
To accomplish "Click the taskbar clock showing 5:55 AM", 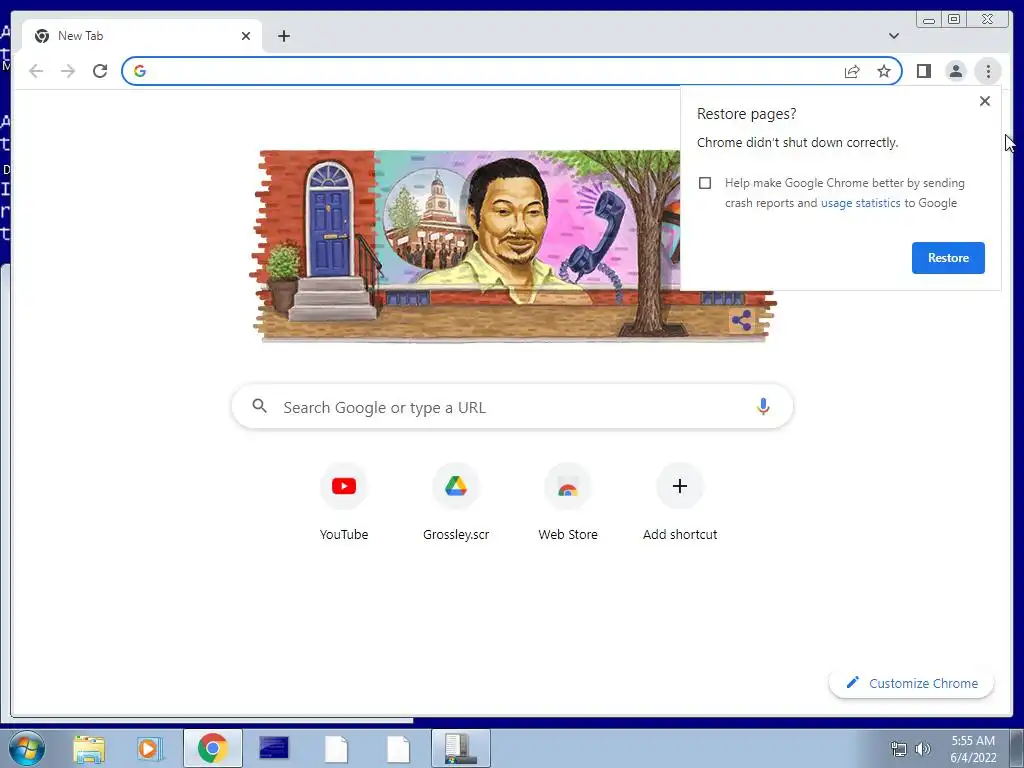I will [x=973, y=749].
